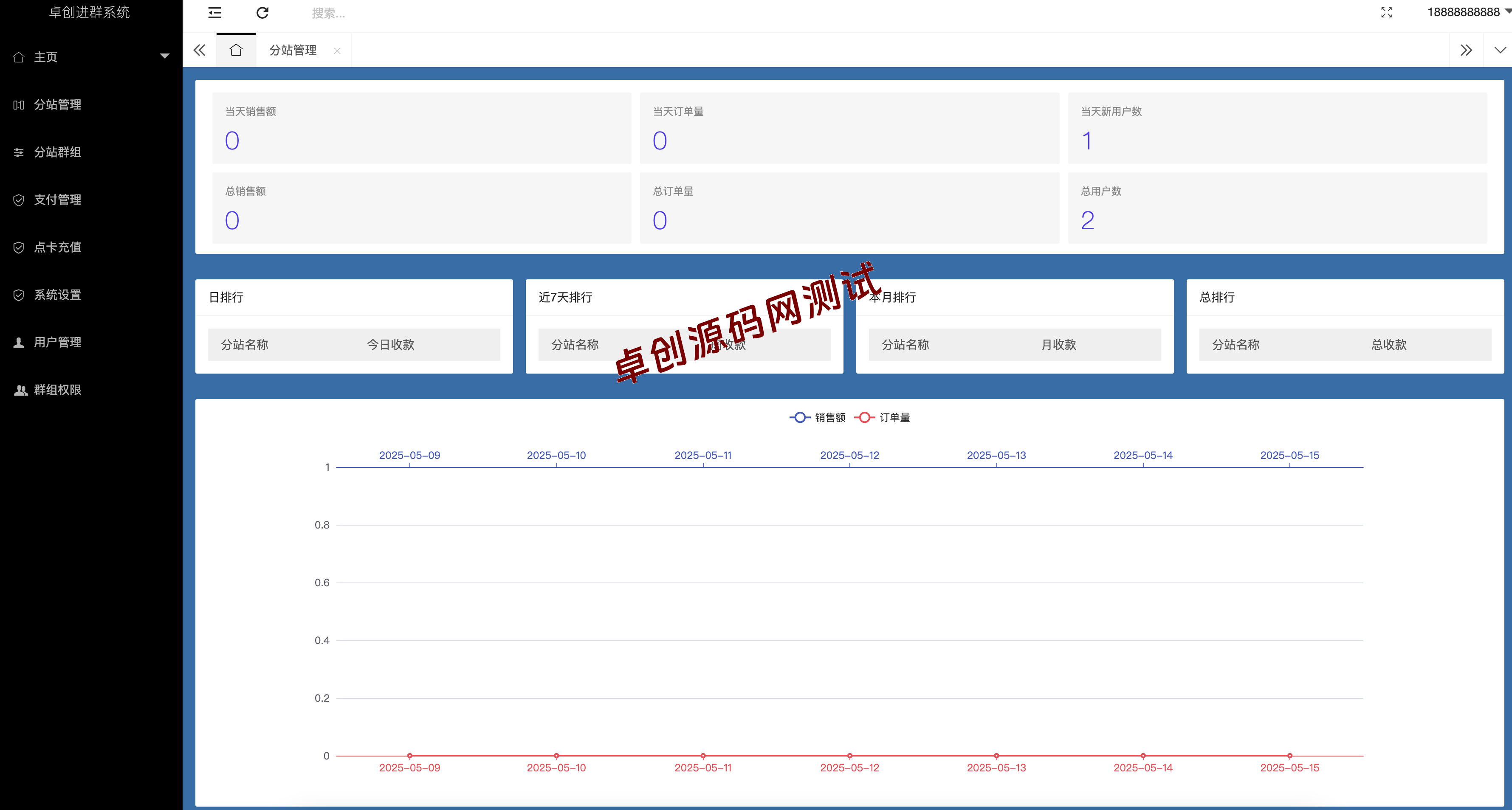Click the 近7天排行 panel heading
Image resolution: width=1512 pixels, height=810 pixels.
click(x=565, y=297)
